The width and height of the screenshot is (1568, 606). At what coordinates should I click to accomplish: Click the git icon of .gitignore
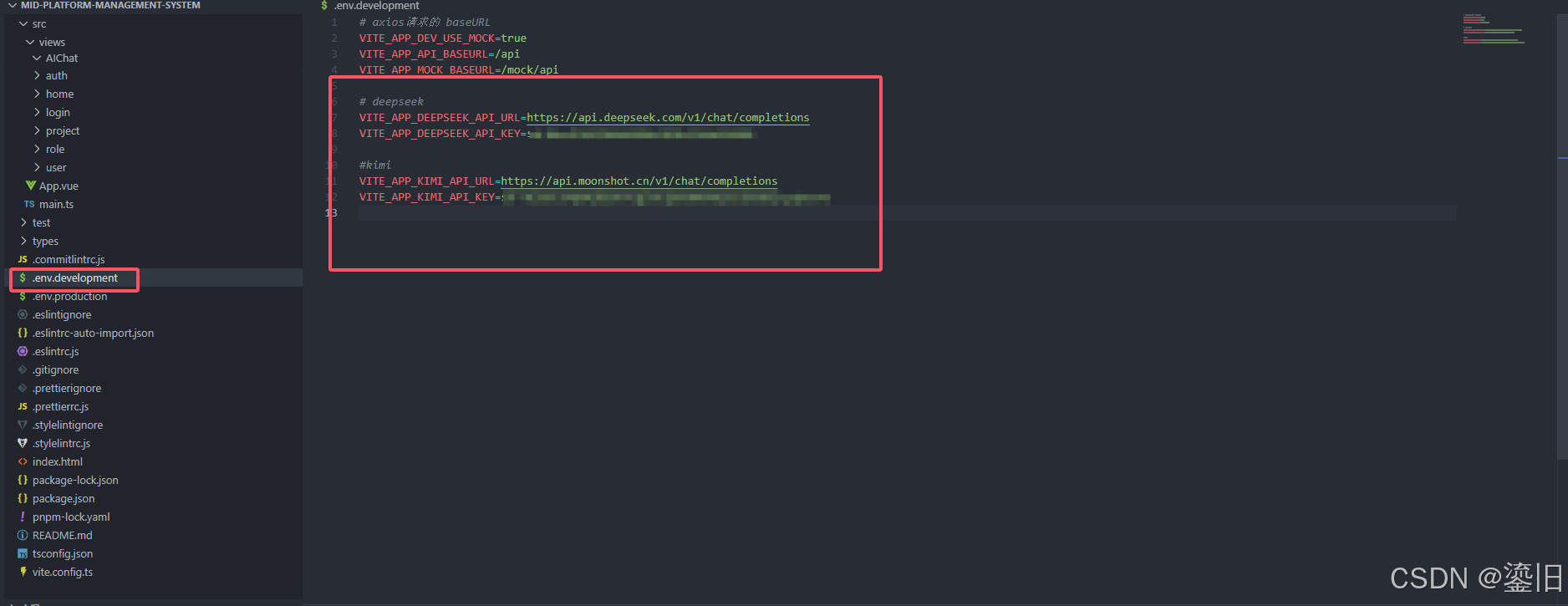tap(23, 369)
